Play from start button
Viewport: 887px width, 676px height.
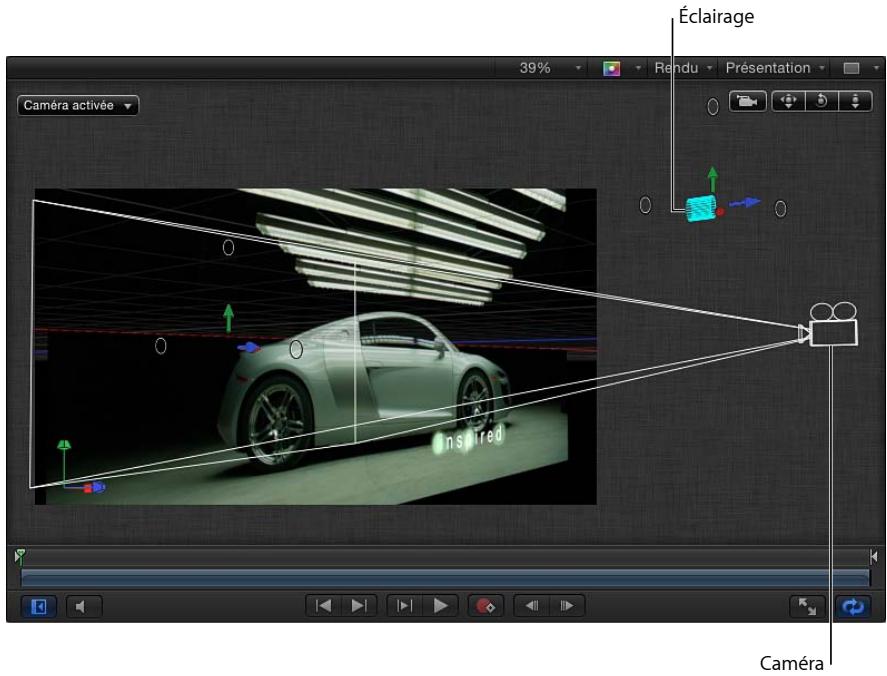(x=404, y=606)
